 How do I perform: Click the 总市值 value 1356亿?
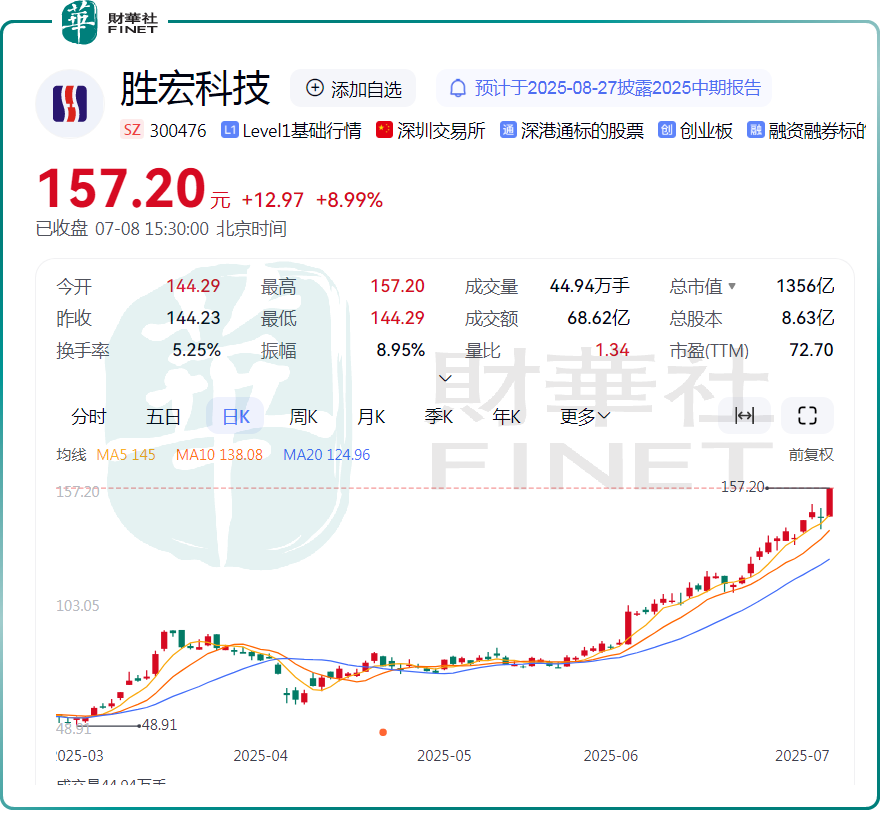pyautogui.click(x=805, y=286)
